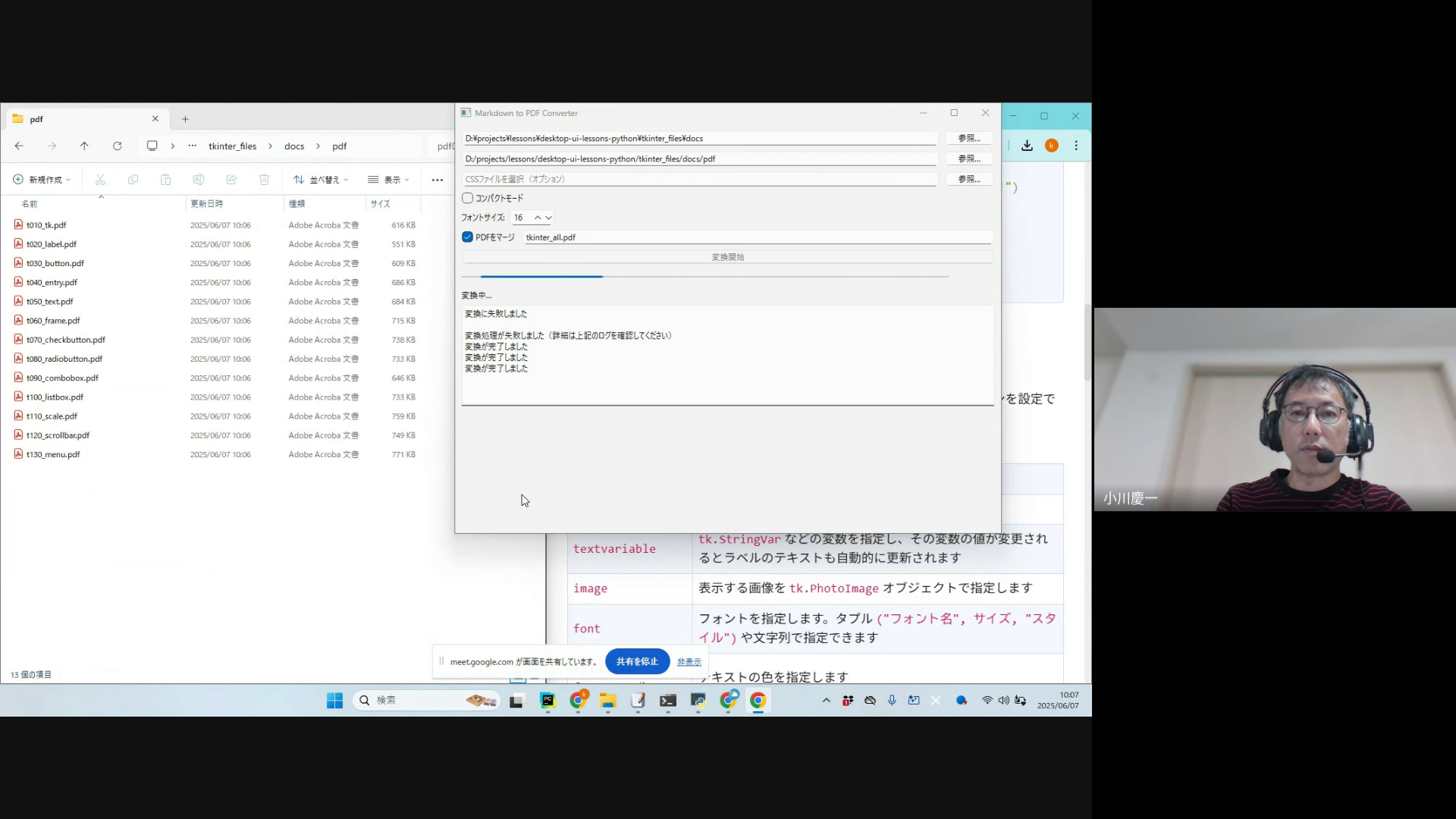This screenshot has height=819, width=1456.
Task: Click the CSS file selection field
Action: (x=699, y=179)
